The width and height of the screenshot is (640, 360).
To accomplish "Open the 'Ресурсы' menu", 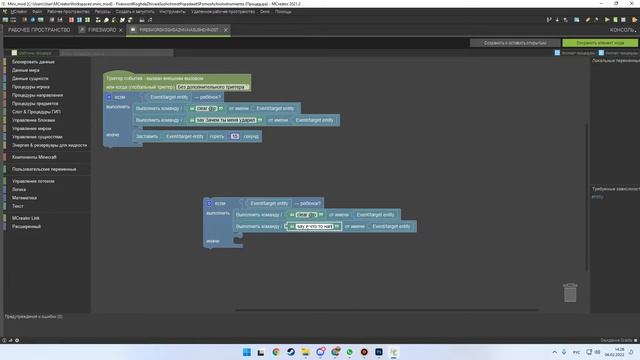I will tap(102, 11).
